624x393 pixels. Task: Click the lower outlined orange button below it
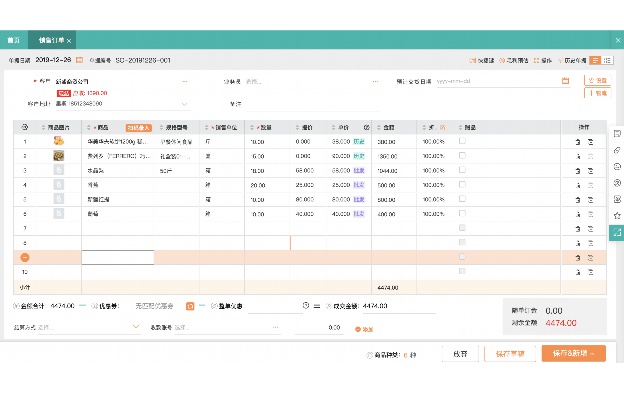point(597,93)
